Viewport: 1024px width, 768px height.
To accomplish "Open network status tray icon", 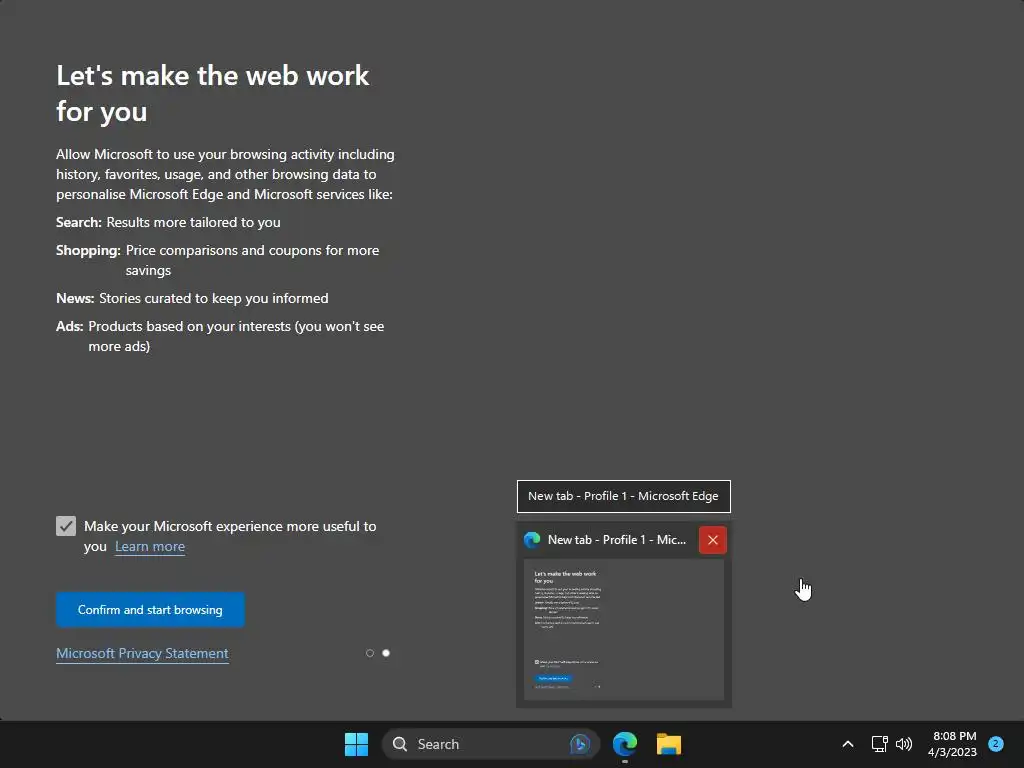I will click(879, 744).
